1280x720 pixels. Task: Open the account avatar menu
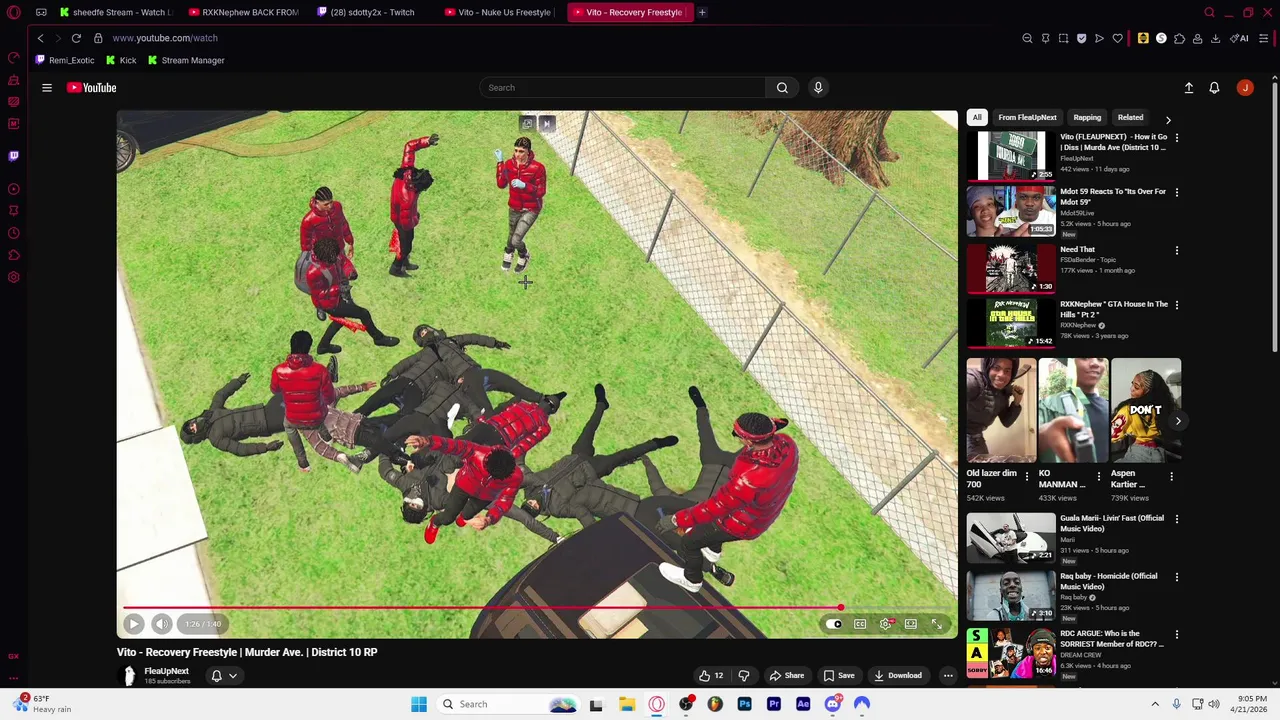(x=1245, y=88)
